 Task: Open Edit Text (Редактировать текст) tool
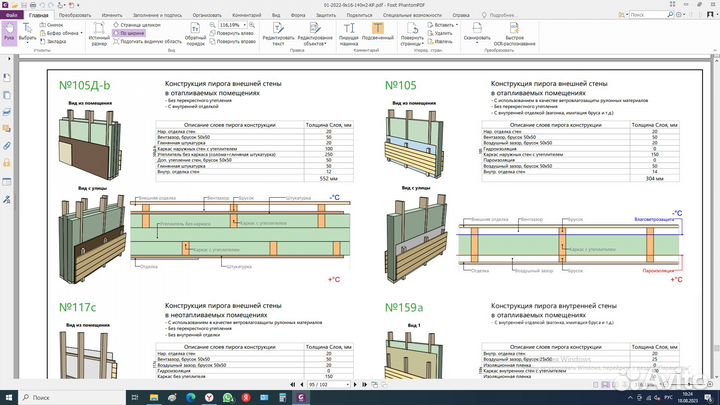click(x=278, y=34)
